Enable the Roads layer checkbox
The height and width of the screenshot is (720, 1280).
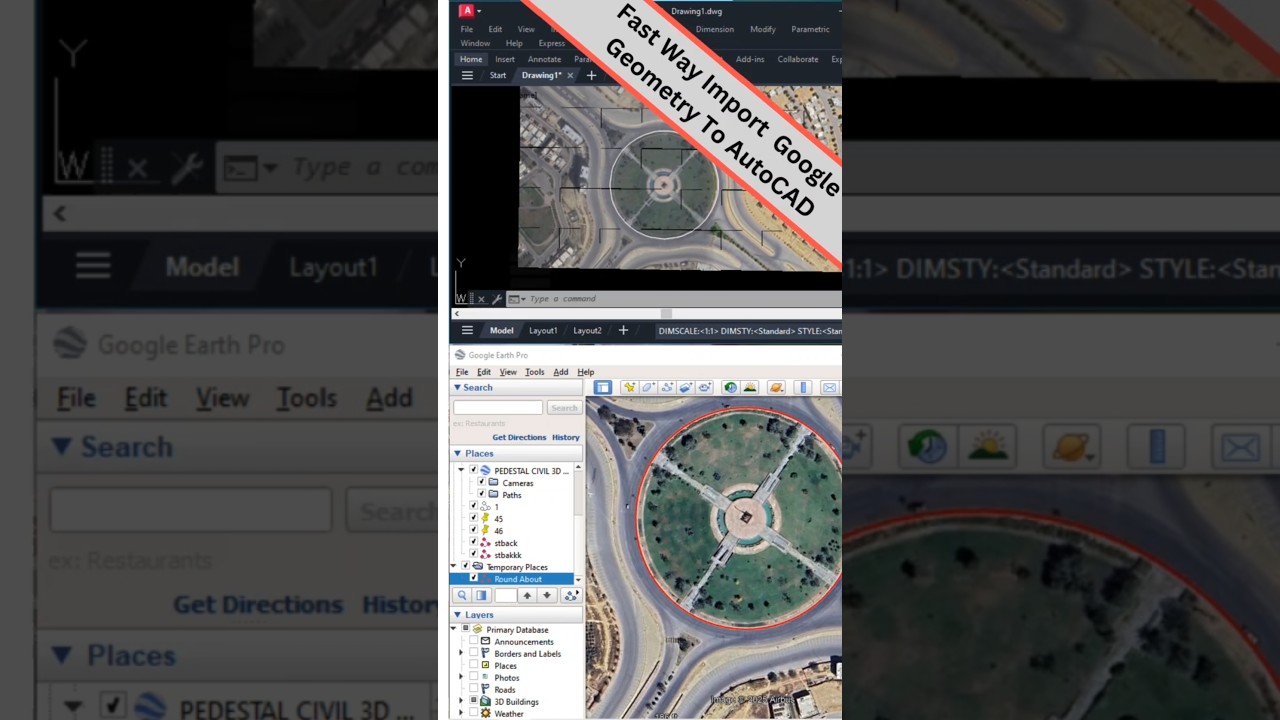click(x=473, y=689)
